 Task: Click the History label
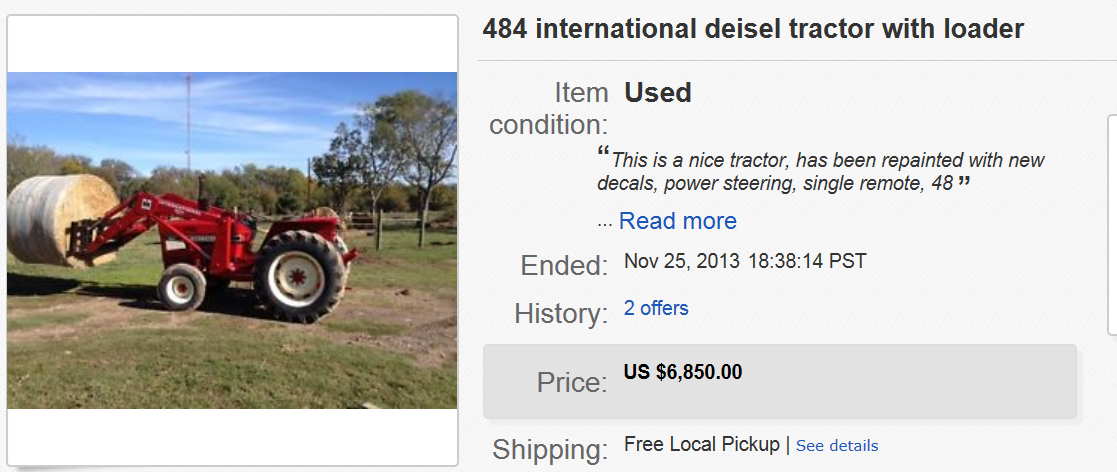pos(561,314)
